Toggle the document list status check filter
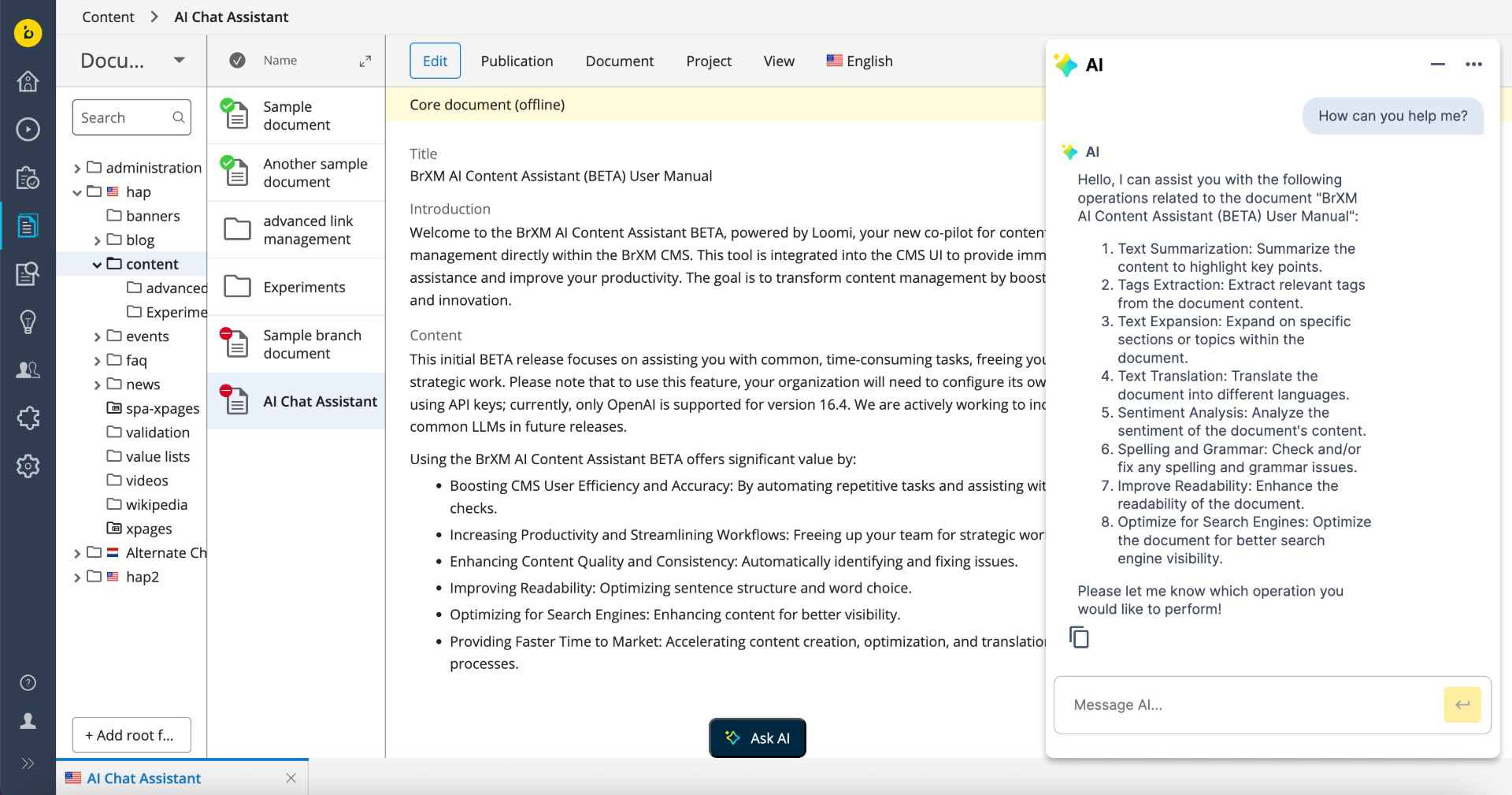Image resolution: width=1512 pixels, height=795 pixels. 237,61
